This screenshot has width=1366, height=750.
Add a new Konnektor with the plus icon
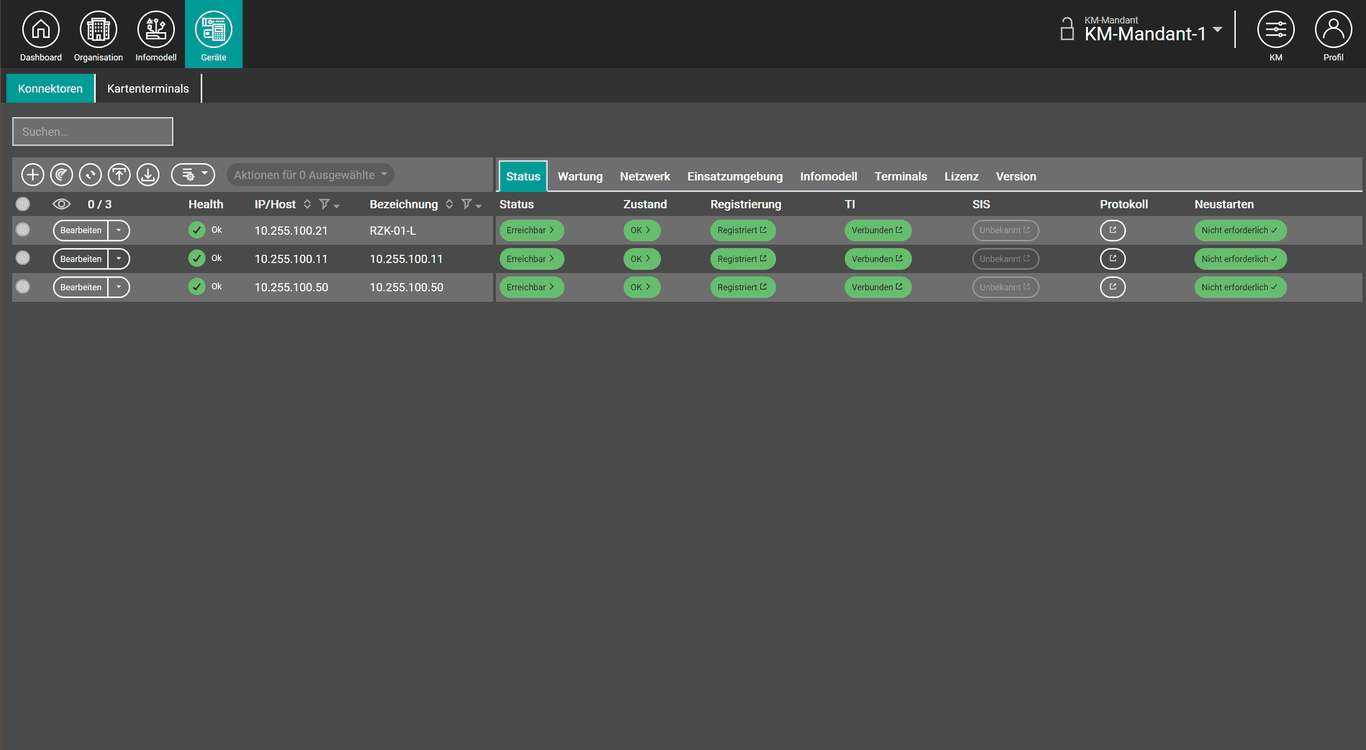tap(32, 174)
